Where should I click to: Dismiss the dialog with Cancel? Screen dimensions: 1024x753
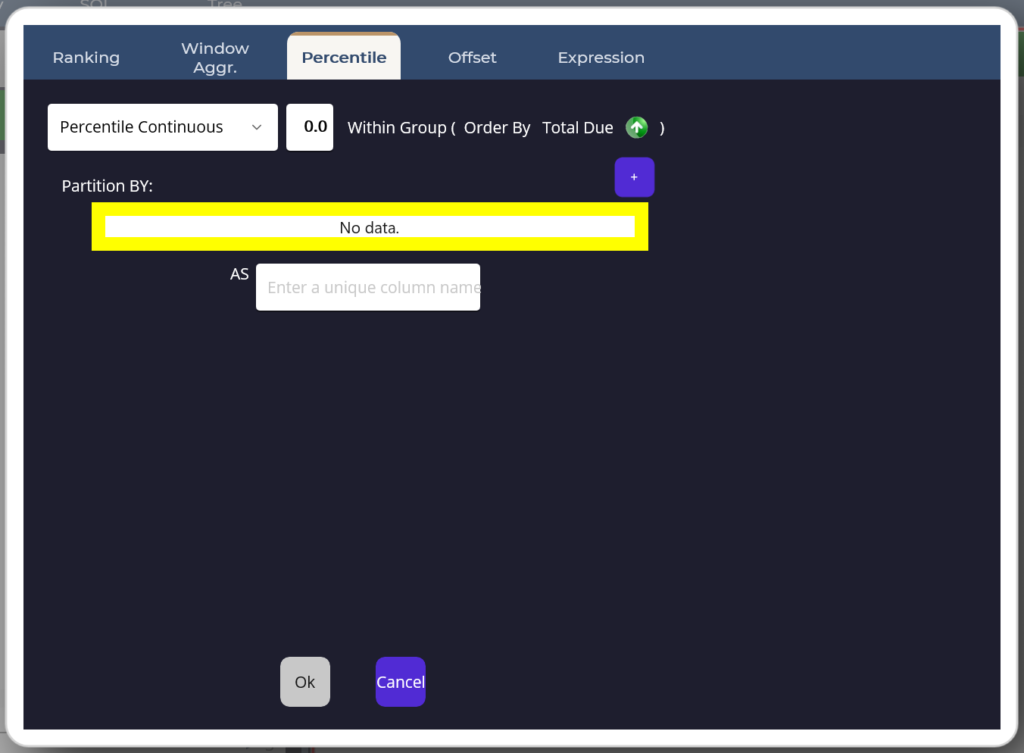coord(400,682)
